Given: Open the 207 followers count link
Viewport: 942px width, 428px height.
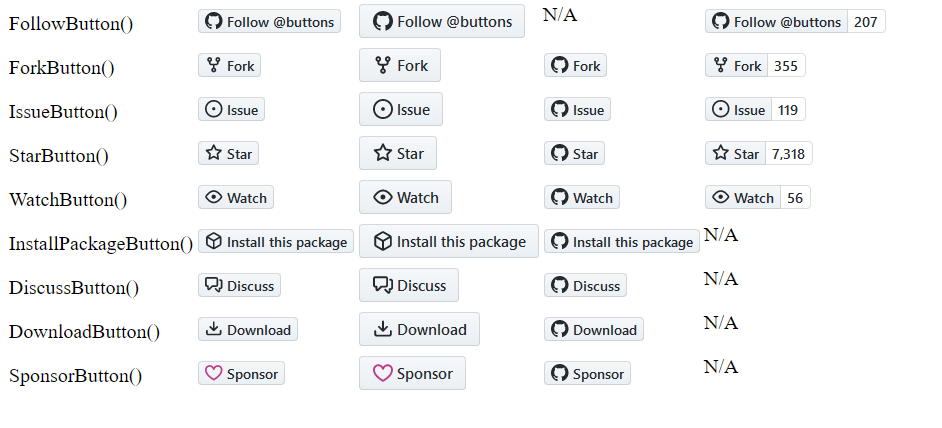Looking at the screenshot, I should pyautogui.click(x=866, y=22).
